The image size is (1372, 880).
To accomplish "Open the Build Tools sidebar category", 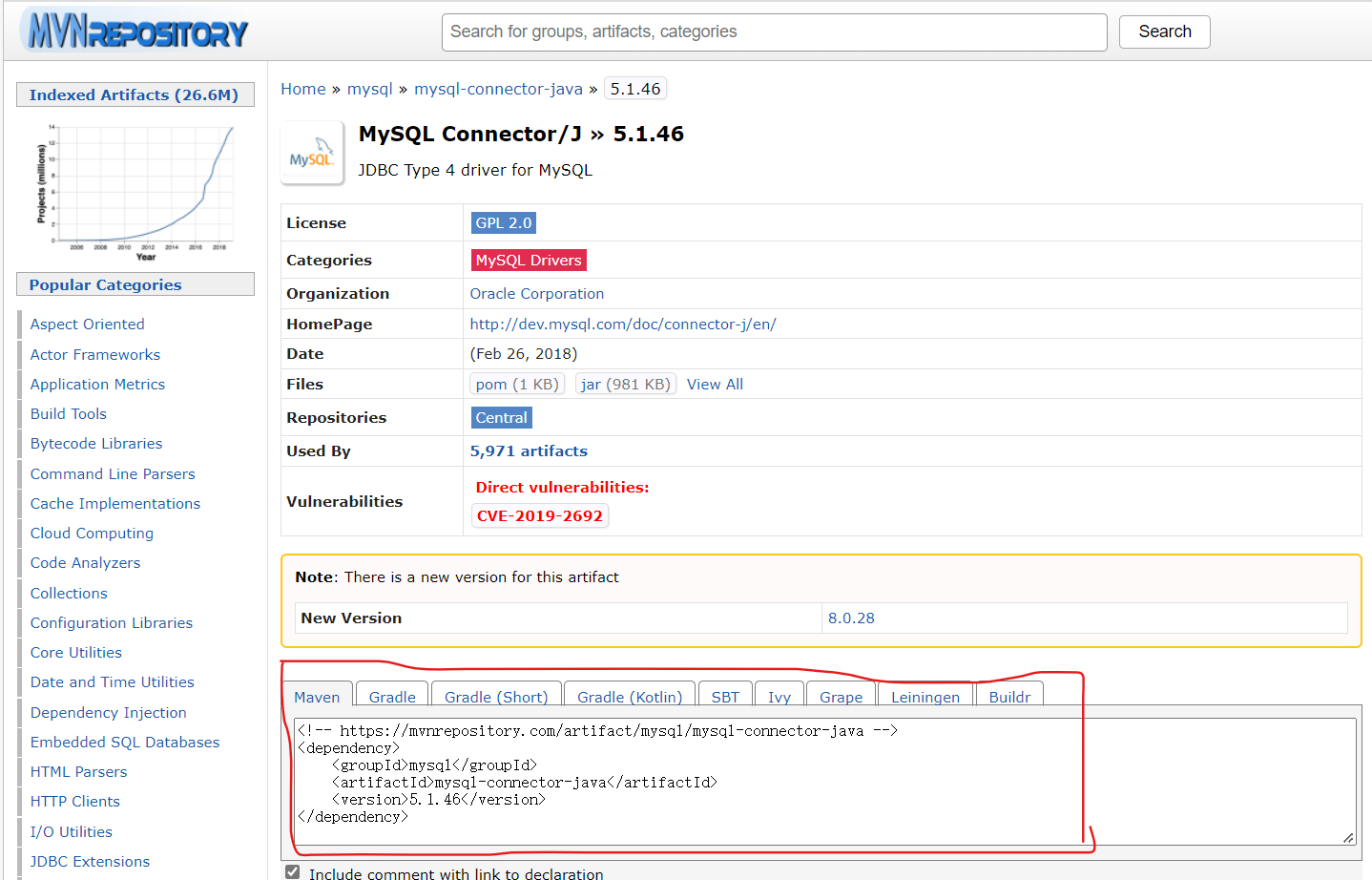I will point(68,413).
